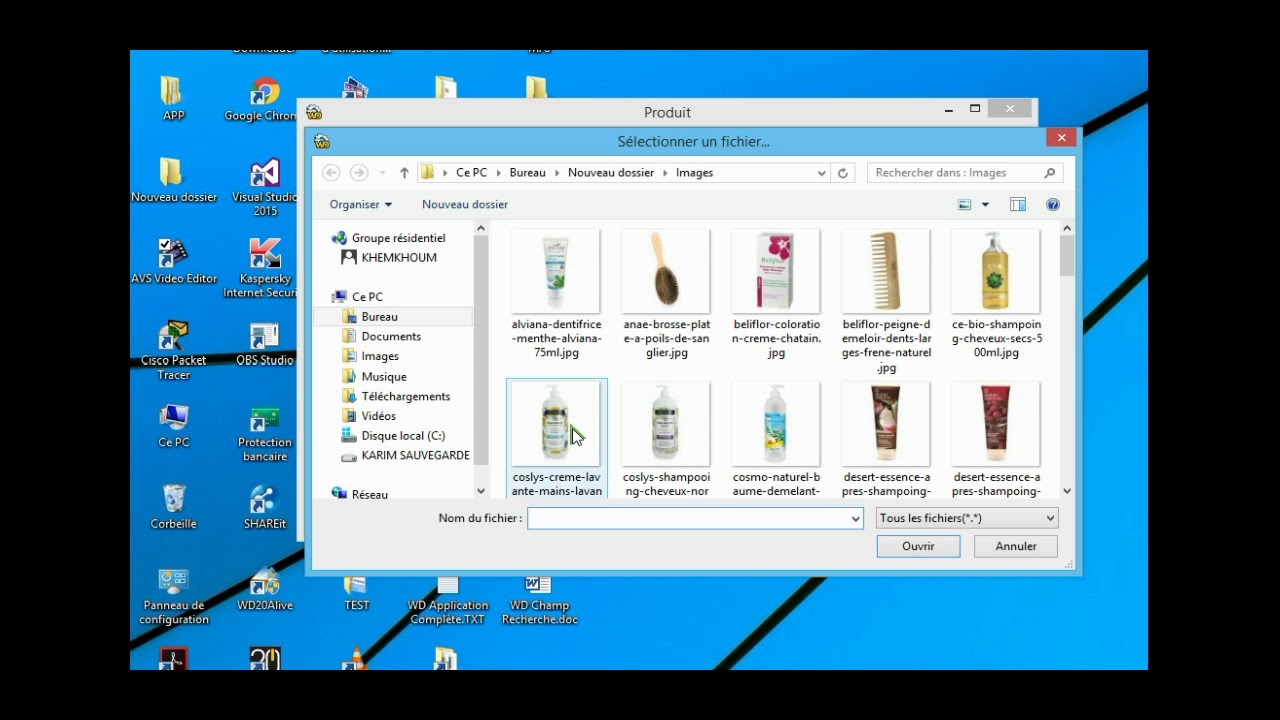This screenshot has height=720, width=1280.
Task: Launch SHAREit from desktop
Action: pyautogui.click(x=264, y=506)
